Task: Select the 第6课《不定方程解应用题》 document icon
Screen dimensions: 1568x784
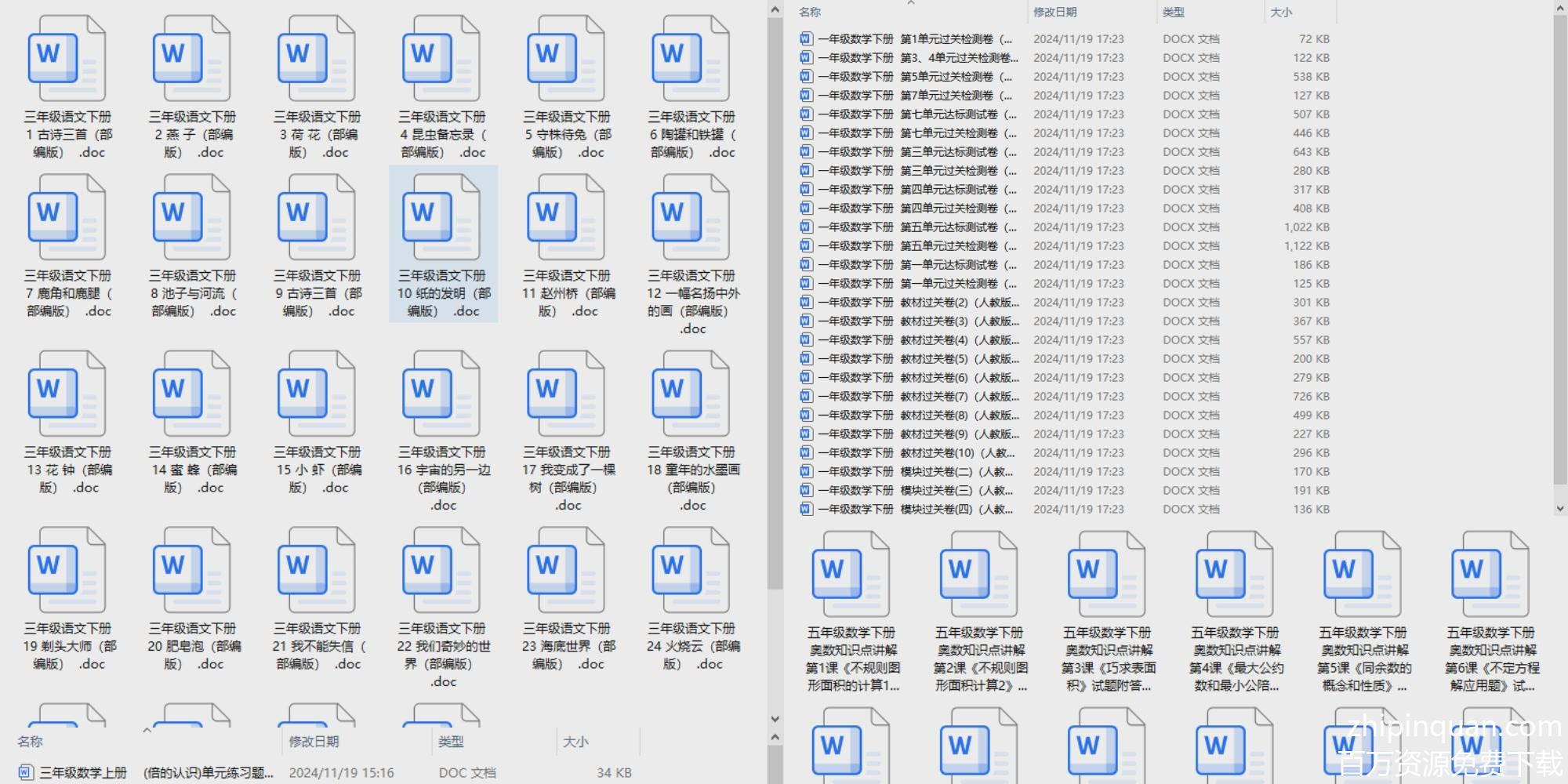Action: point(1490,574)
